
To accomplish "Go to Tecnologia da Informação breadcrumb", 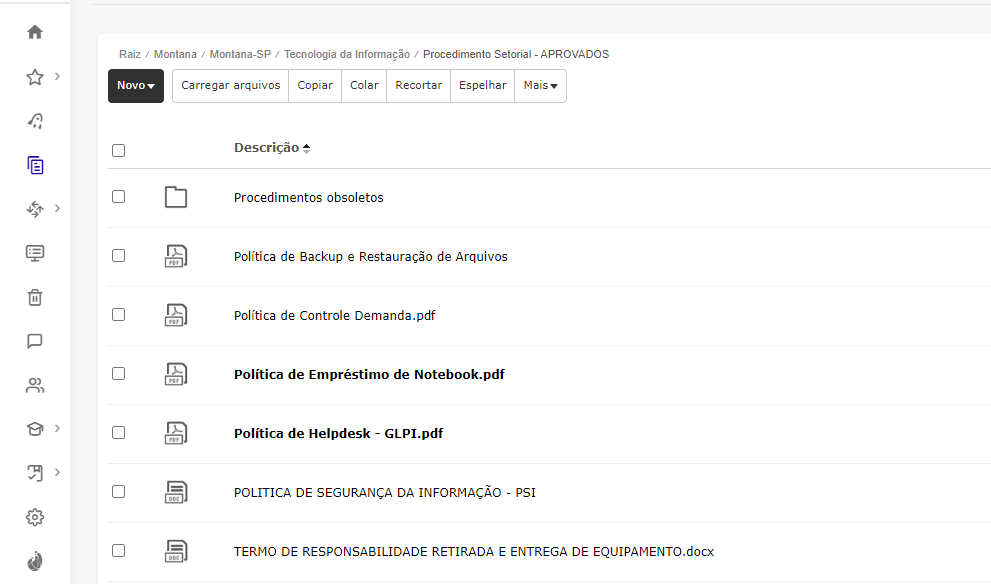I will [x=347, y=54].
